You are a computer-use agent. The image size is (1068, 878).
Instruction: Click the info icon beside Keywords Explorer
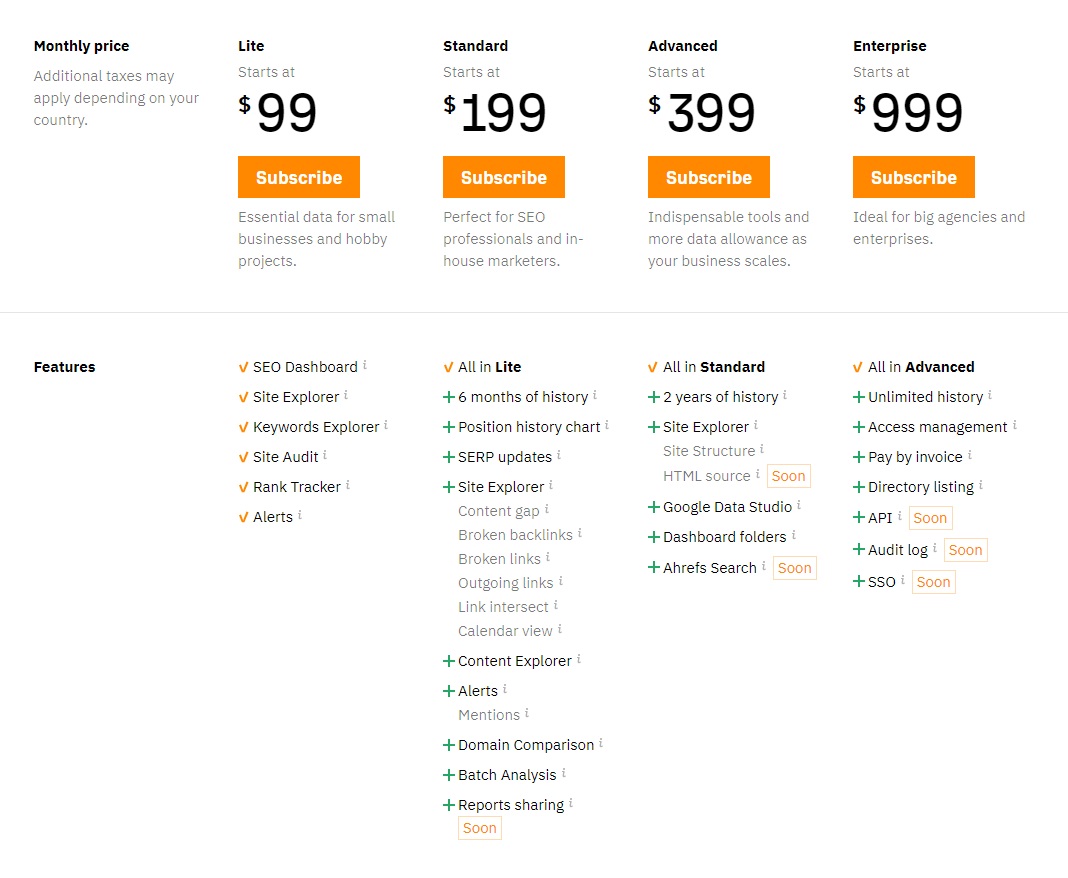pos(384,426)
